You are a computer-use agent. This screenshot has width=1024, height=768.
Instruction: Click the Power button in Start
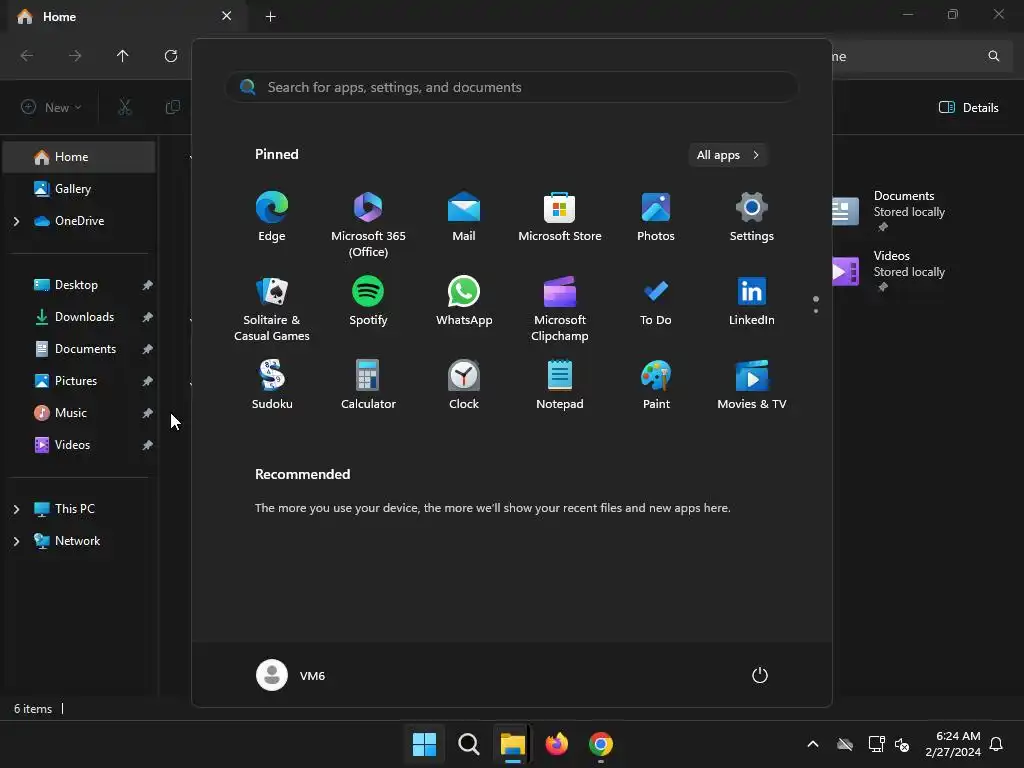(760, 675)
